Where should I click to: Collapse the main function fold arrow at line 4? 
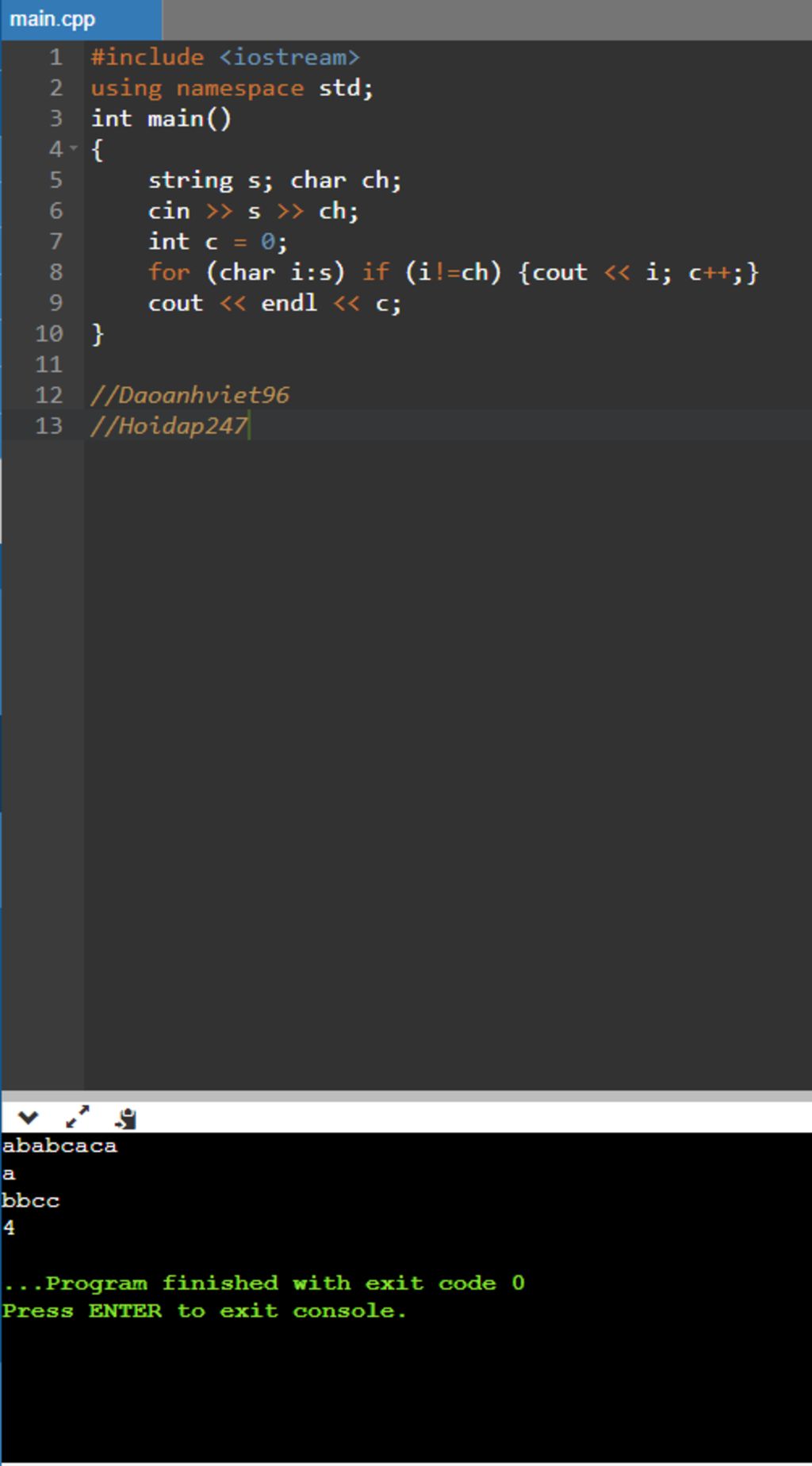pyautogui.click(x=74, y=148)
